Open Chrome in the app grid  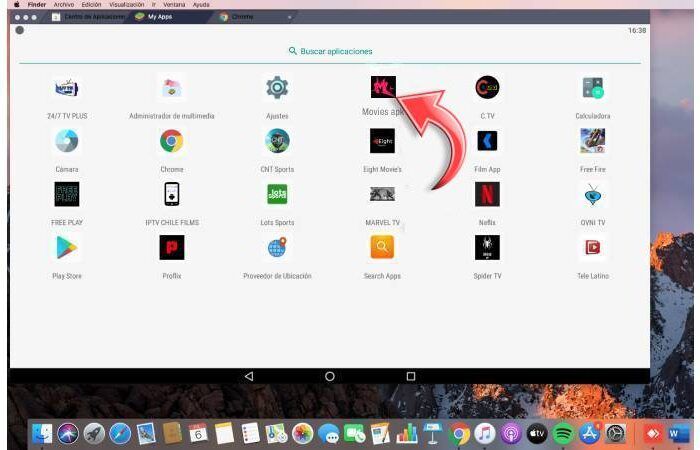coord(172,141)
